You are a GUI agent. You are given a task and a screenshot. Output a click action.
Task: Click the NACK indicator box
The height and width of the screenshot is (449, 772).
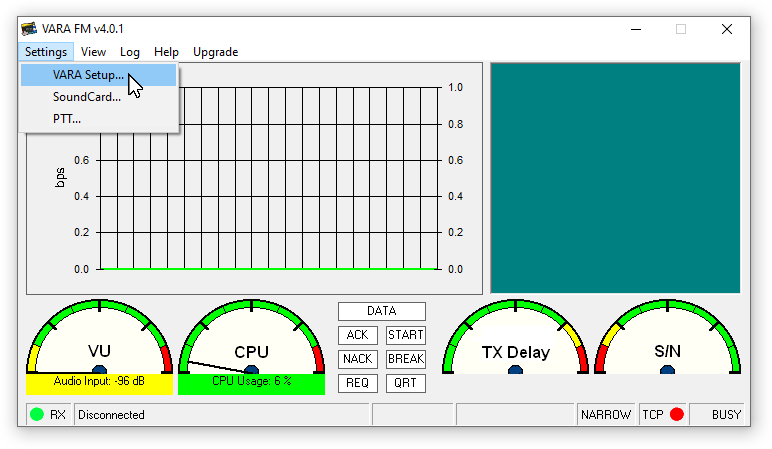click(x=357, y=359)
